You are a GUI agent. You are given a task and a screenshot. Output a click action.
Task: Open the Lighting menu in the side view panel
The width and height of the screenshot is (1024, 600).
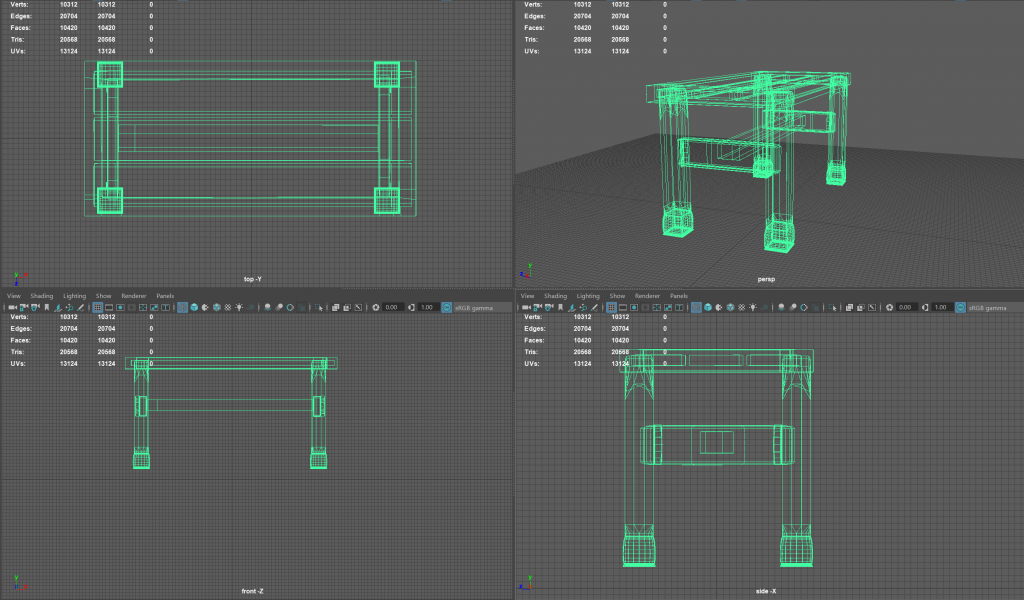[588, 296]
